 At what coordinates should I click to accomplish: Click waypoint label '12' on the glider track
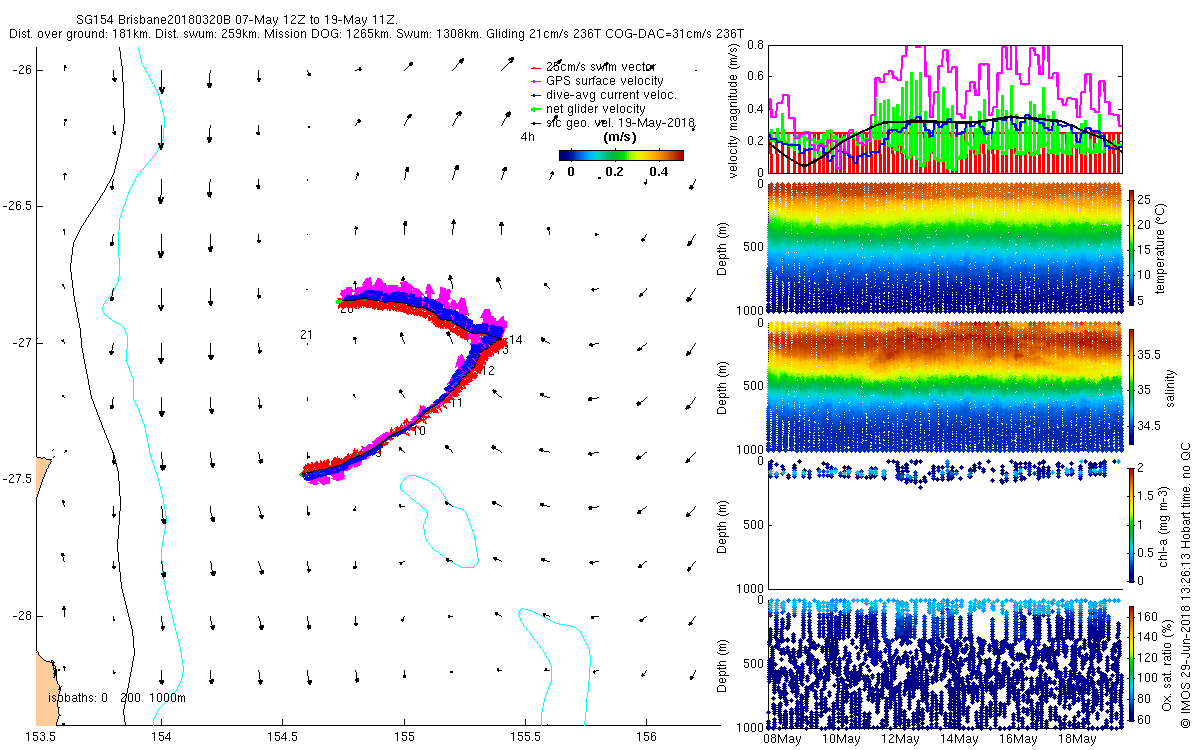[488, 371]
